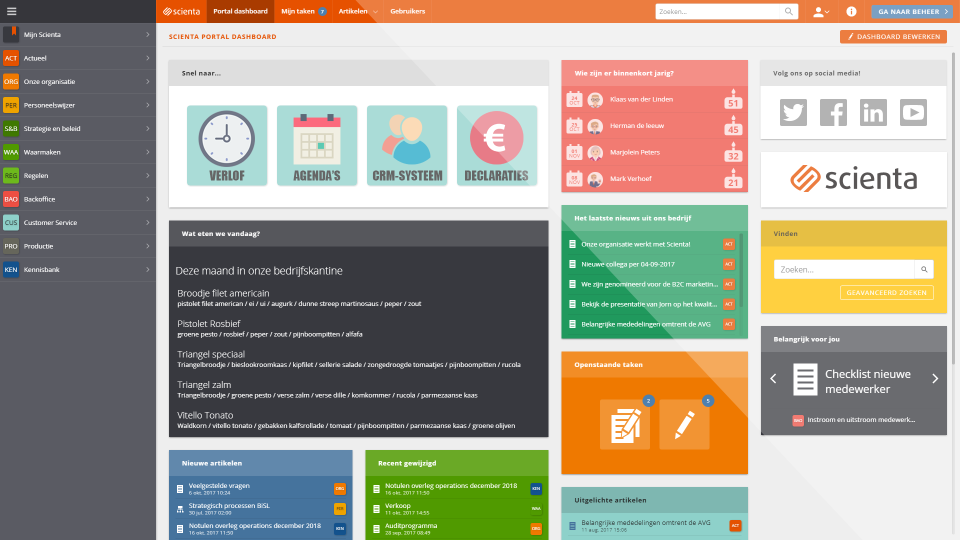Click the ACT icon beside Actueel
960x540 pixels.
click(x=11, y=58)
